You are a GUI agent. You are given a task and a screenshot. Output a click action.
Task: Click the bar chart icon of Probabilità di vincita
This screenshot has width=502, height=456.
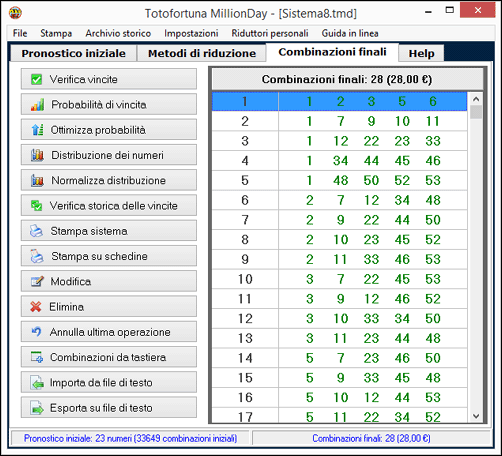pyautogui.click(x=37, y=105)
